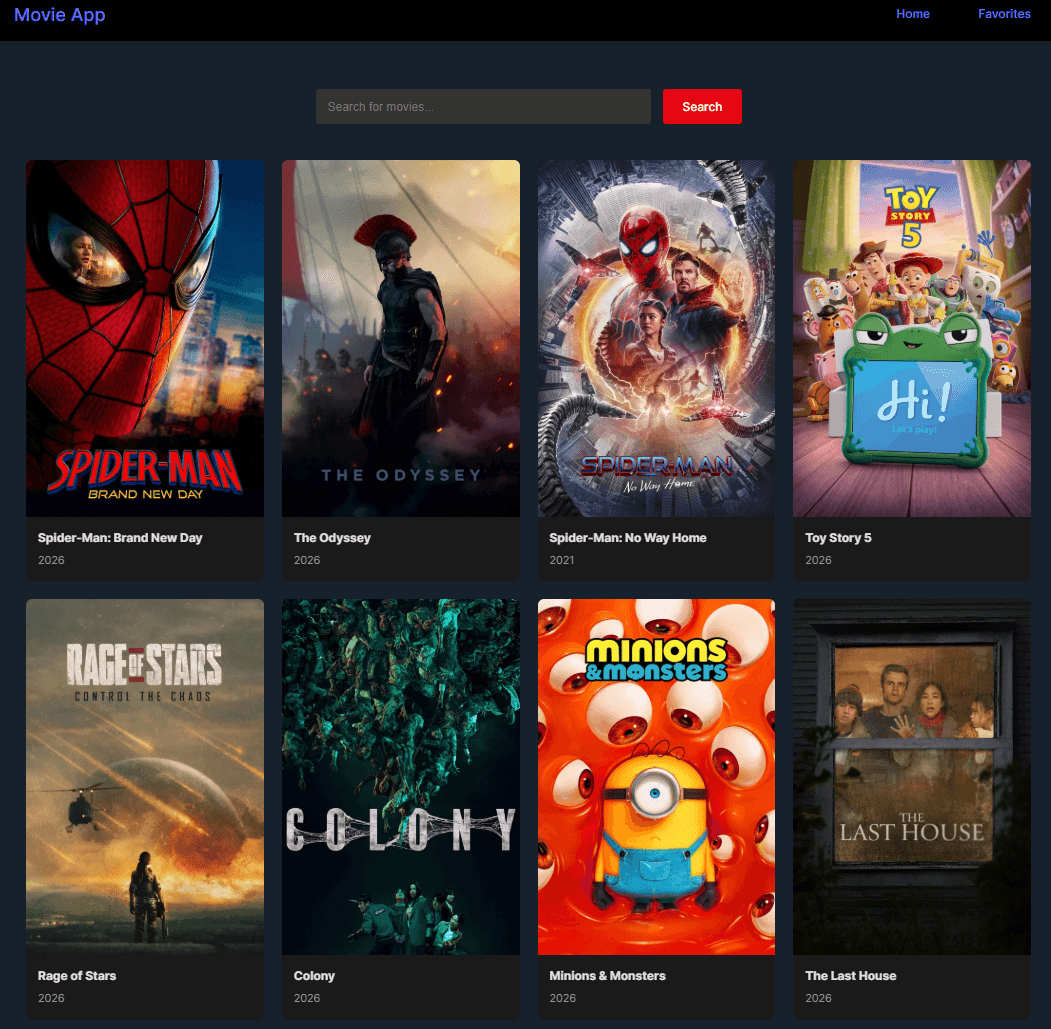Focus the Search for movies input field

coord(483,107)
